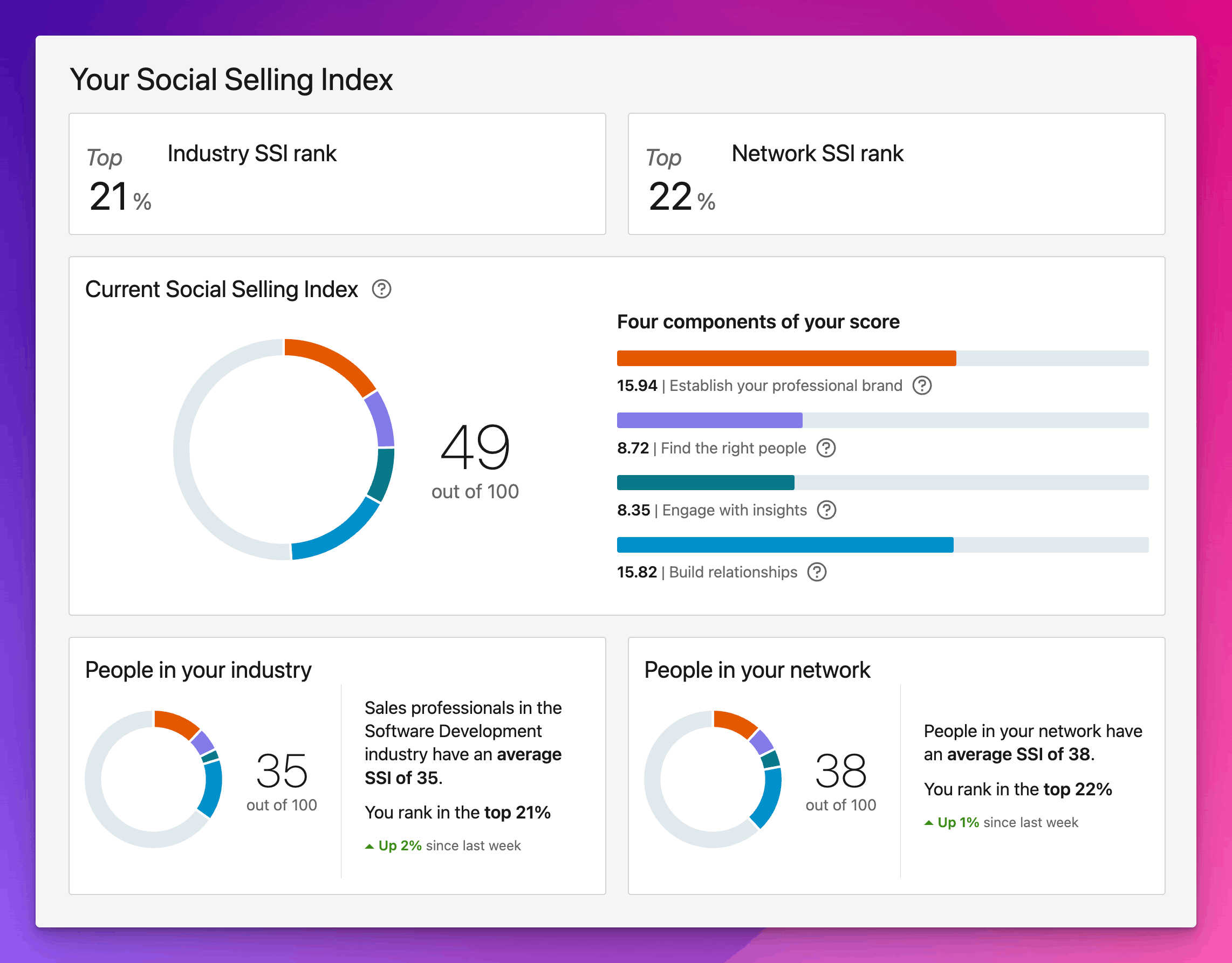This screenshot has height=963, width=1232.
Task: Click 'Up 2% since last week' text
Action: 443,846
